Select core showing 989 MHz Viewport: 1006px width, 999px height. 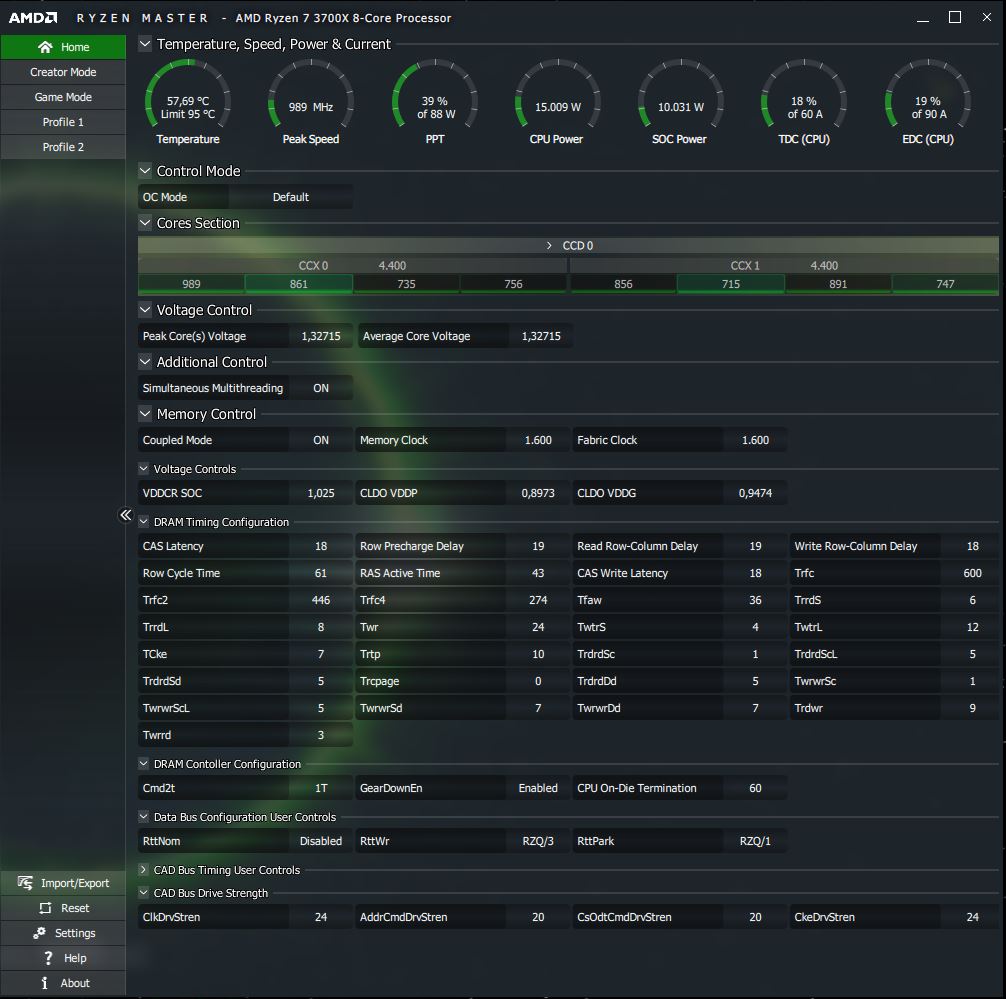[191, 284]
